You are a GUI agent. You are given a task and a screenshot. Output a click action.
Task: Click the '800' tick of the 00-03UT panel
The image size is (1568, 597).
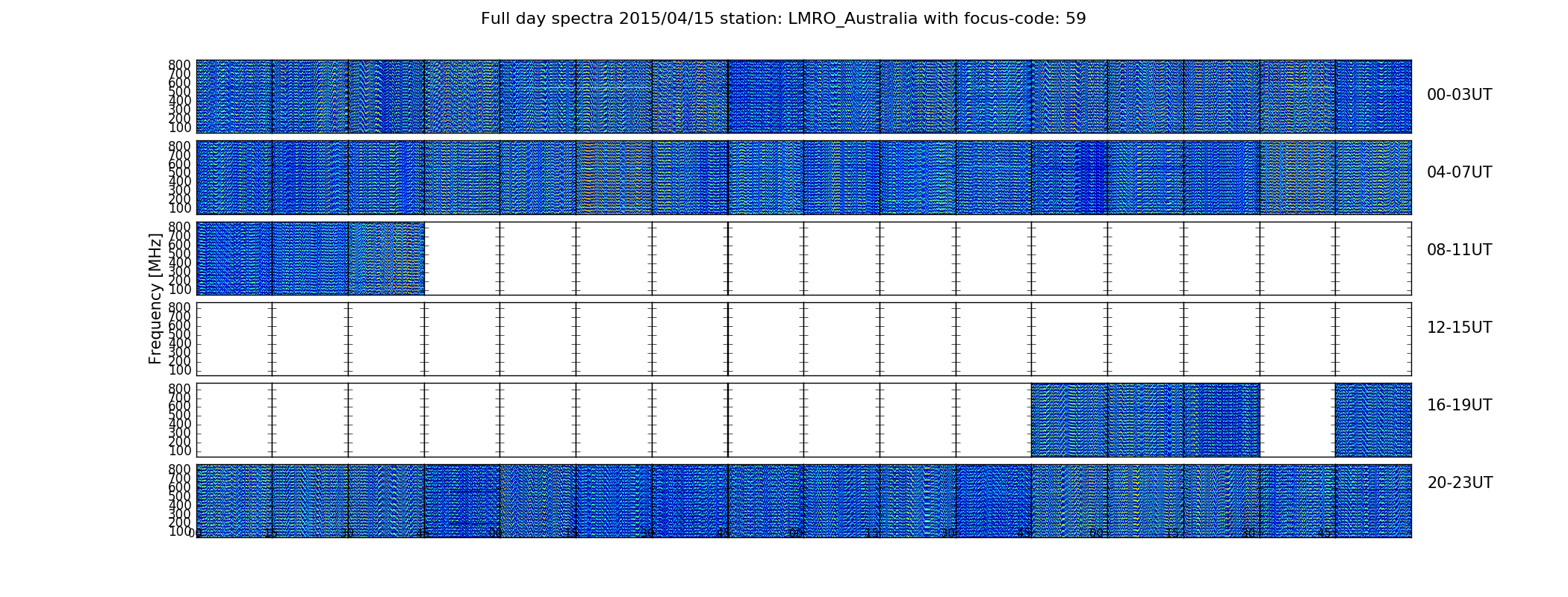pos(180,65)
